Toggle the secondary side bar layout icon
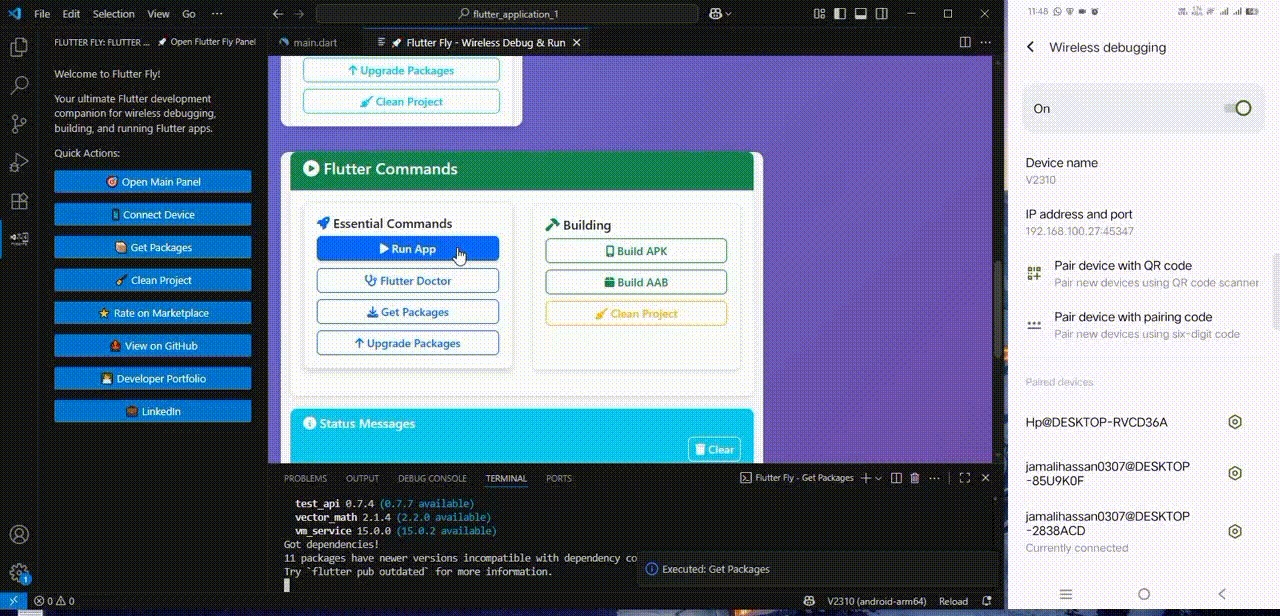Image resolution: width=1280 pixels, height=616 pixels. pyautogui.click(x=880, y=14)
